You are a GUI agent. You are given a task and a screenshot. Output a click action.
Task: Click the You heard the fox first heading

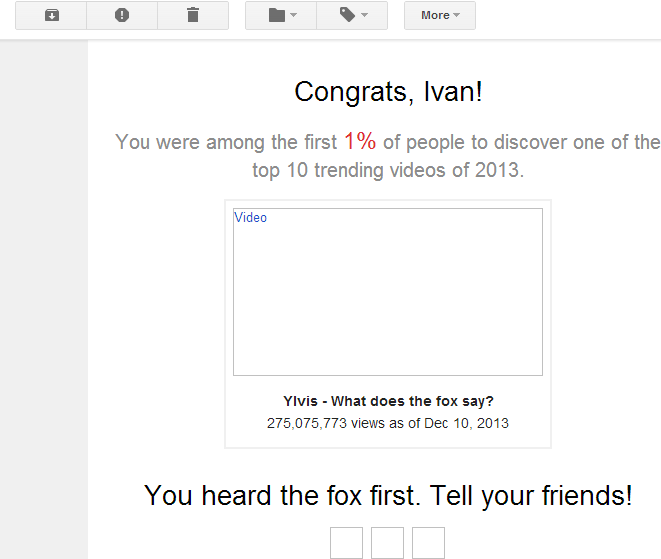(388, 496)
